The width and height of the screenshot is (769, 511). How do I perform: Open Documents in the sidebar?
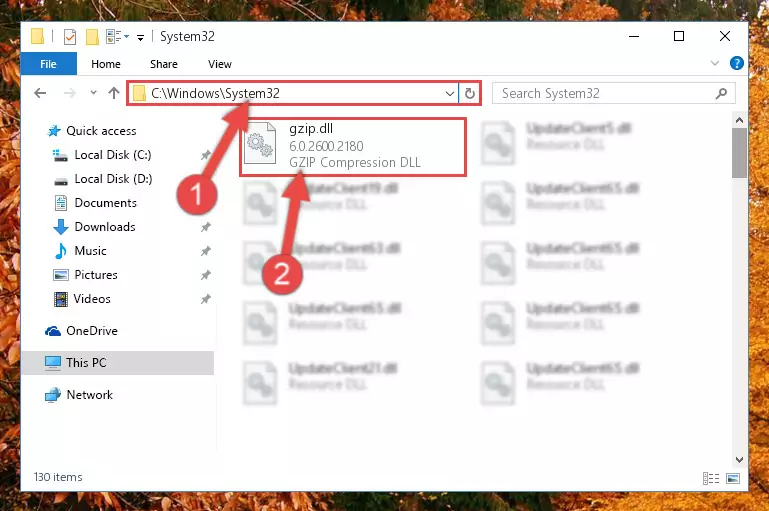coord(105,203)
